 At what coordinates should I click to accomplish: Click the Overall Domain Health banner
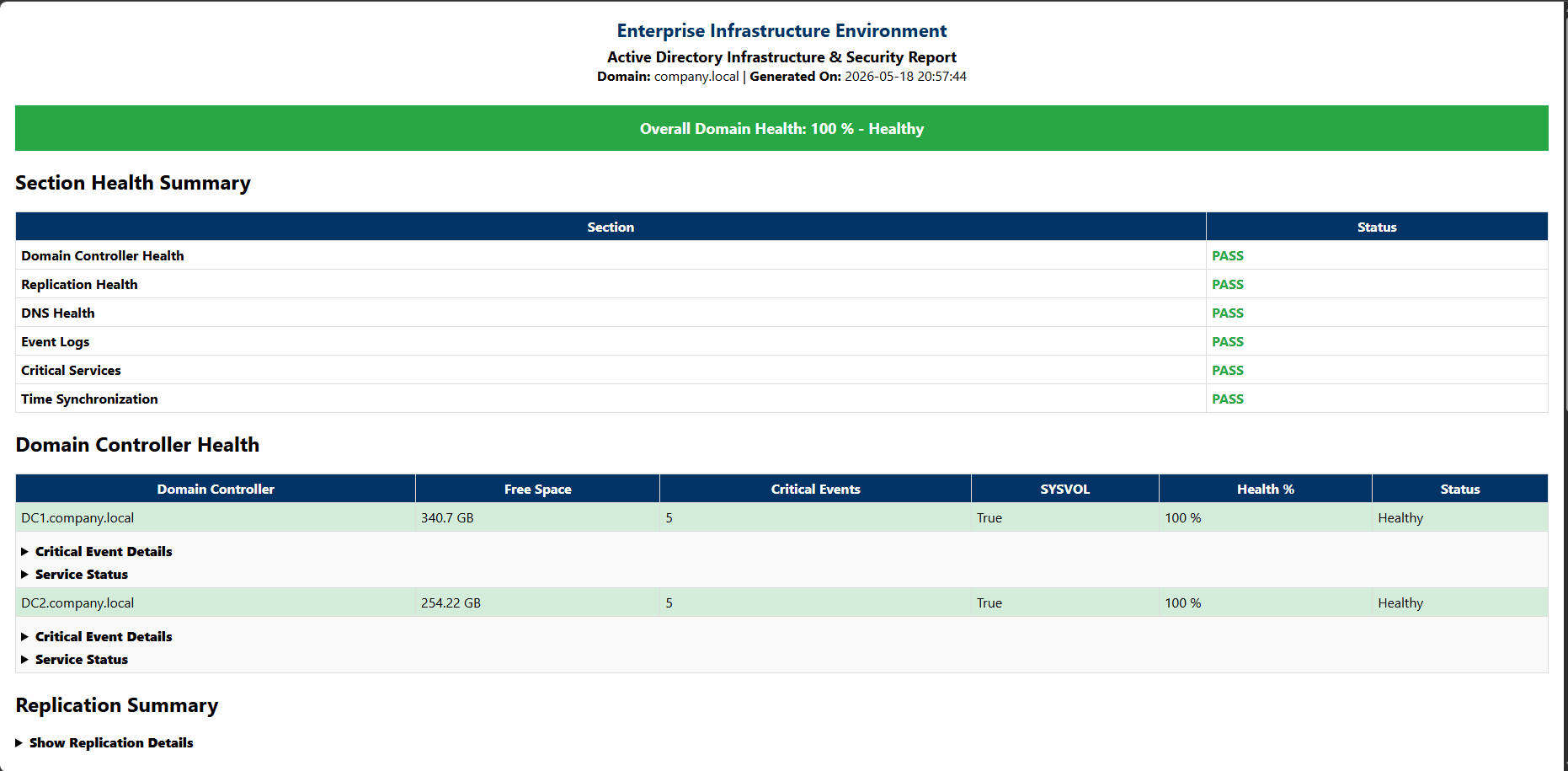pos(781,128)
